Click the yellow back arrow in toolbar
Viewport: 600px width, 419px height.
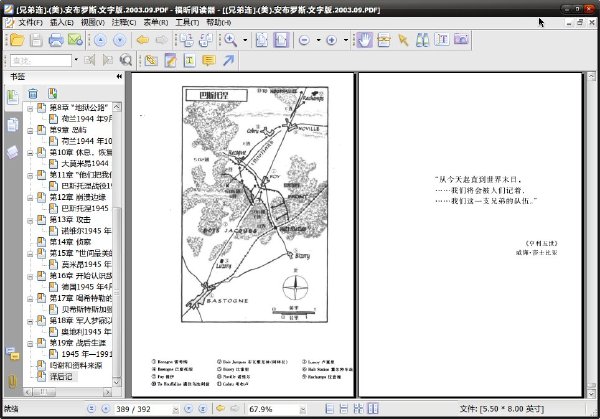[x=143, y=40]
